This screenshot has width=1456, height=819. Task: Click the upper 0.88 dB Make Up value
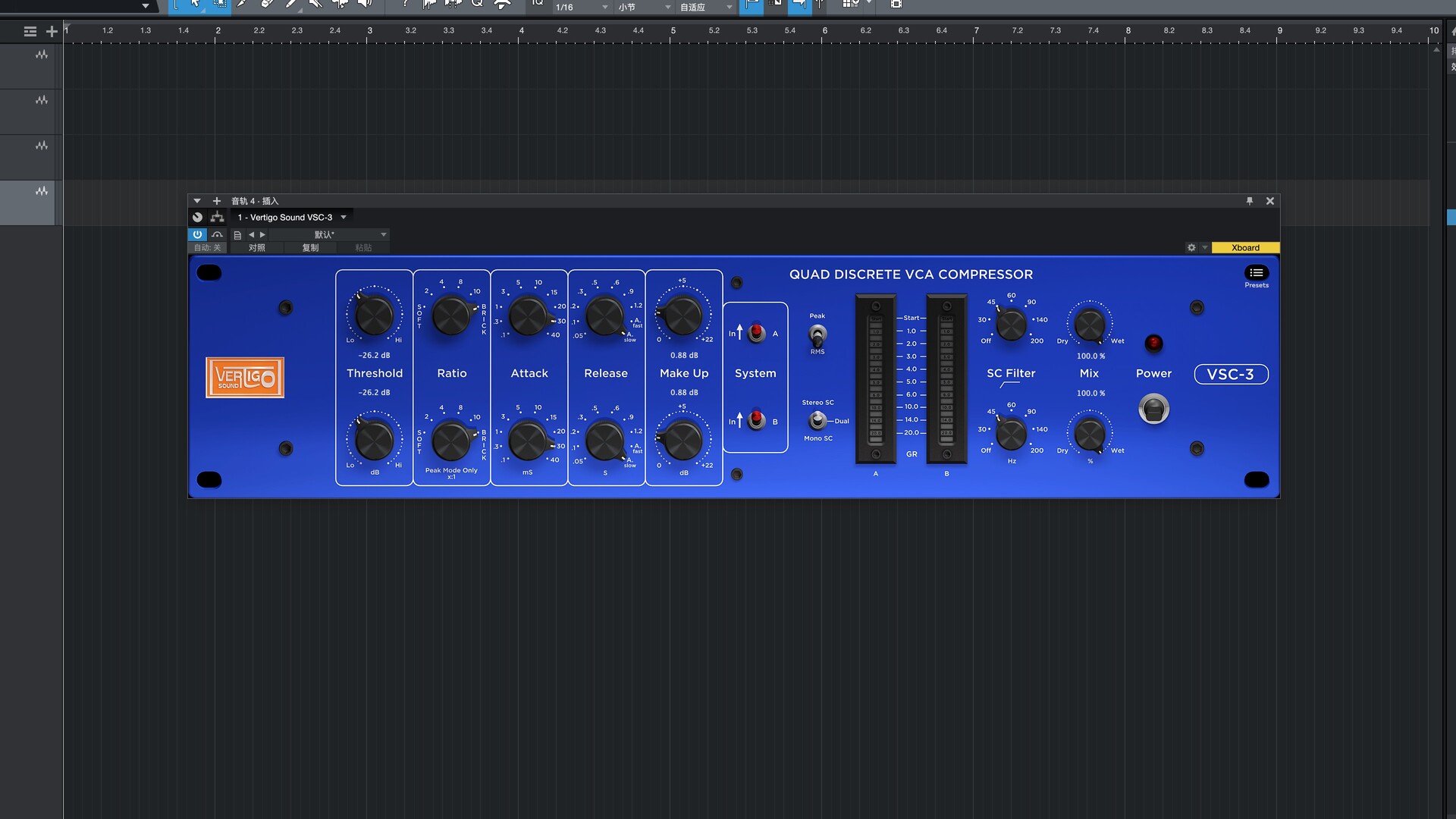click(x=684, y=356)
